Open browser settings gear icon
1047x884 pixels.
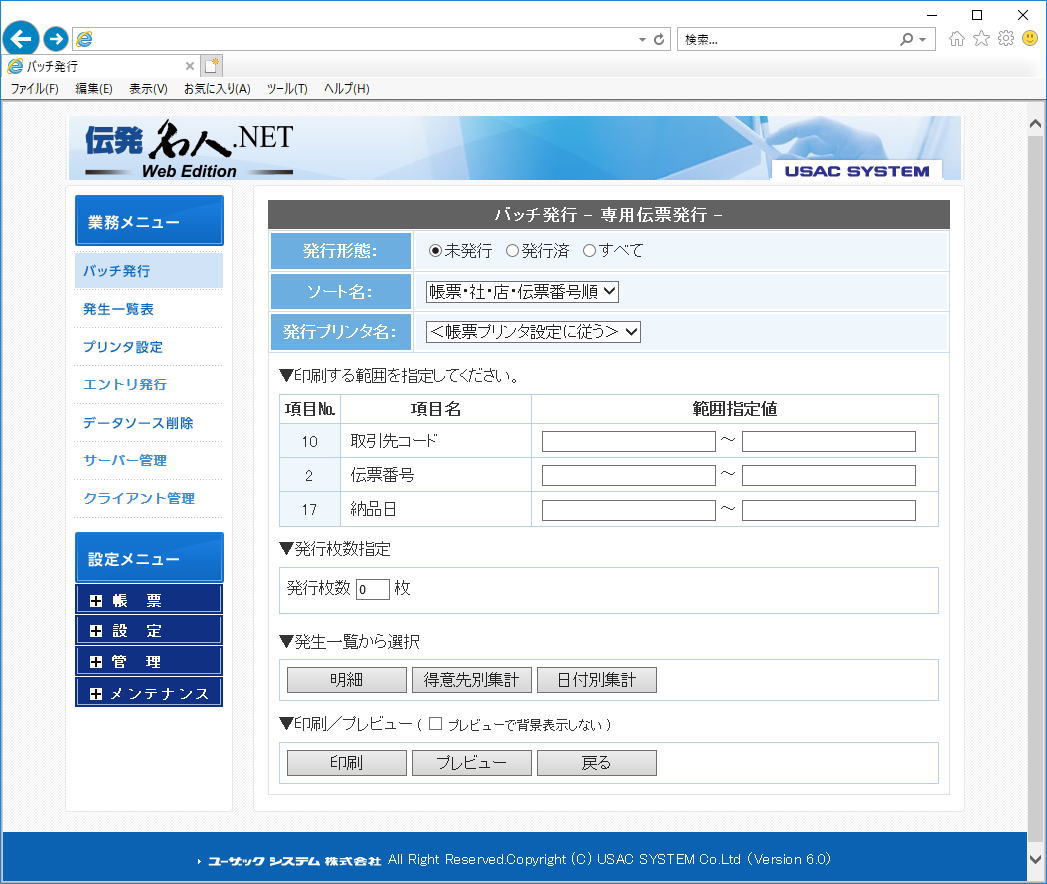pyautogui.click(x=1006, y=38)
